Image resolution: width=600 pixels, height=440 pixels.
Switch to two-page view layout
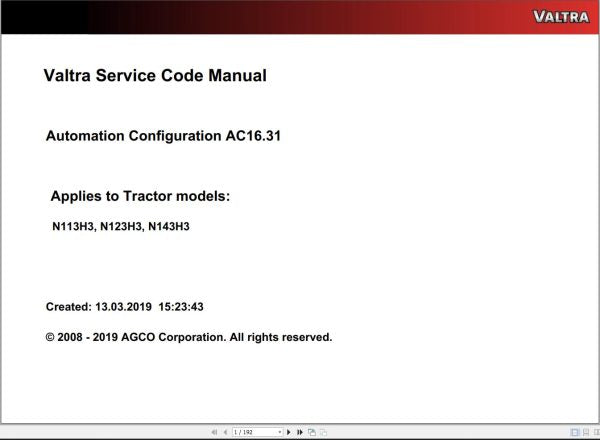[594, 432]
